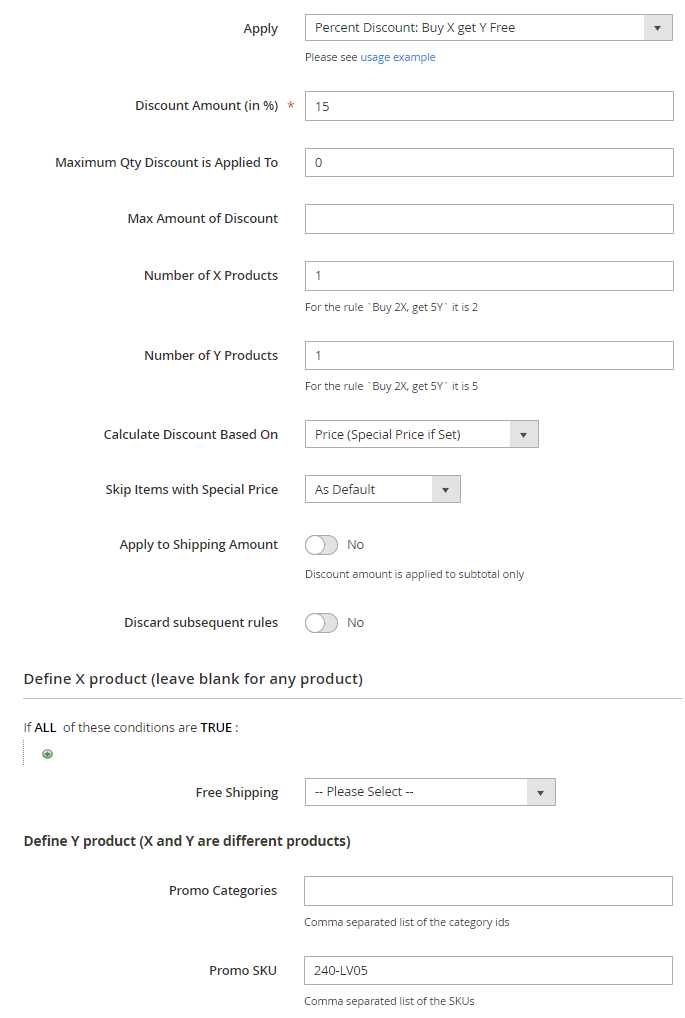Focus the Maximum Qty Discount is Applied To field
685x1018 pixels.
point(488,162)
